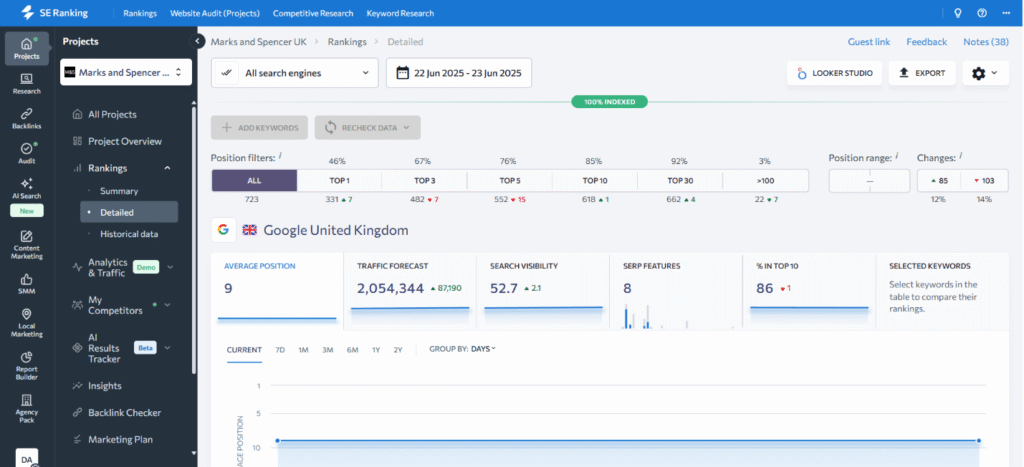This screenshot has height=467, width=1024.
Task: Open Competitive Research top menu
Action: [x=313, y=13]
